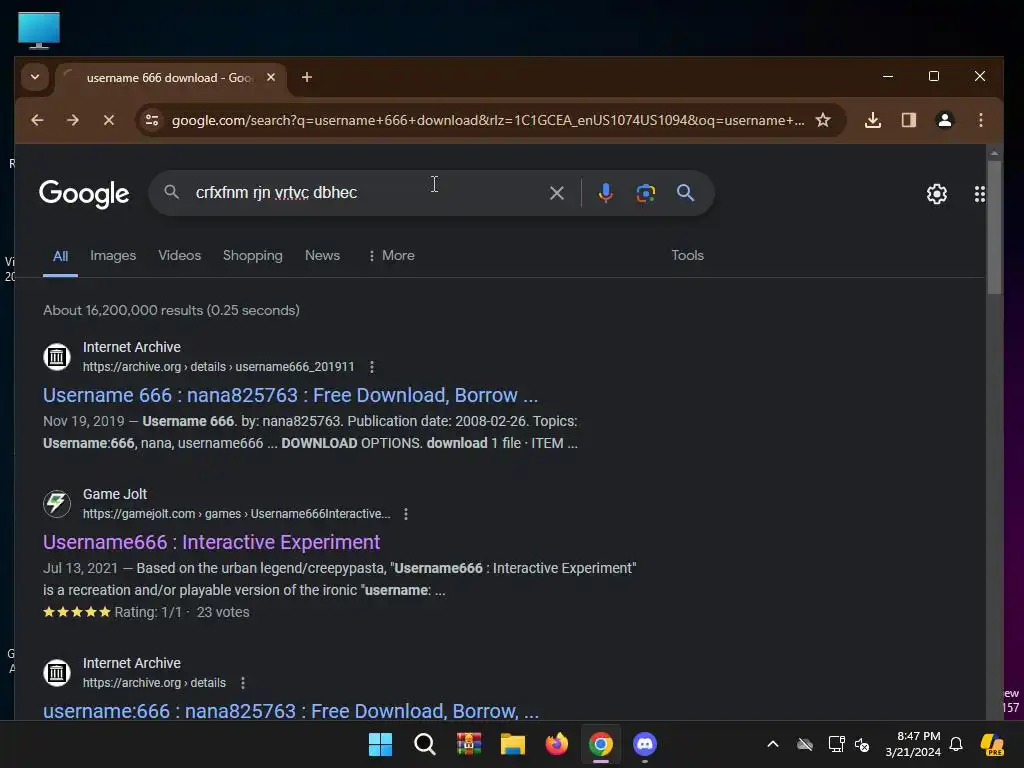
Task: Open Chrome downloads icon
Action: [873, 120]
